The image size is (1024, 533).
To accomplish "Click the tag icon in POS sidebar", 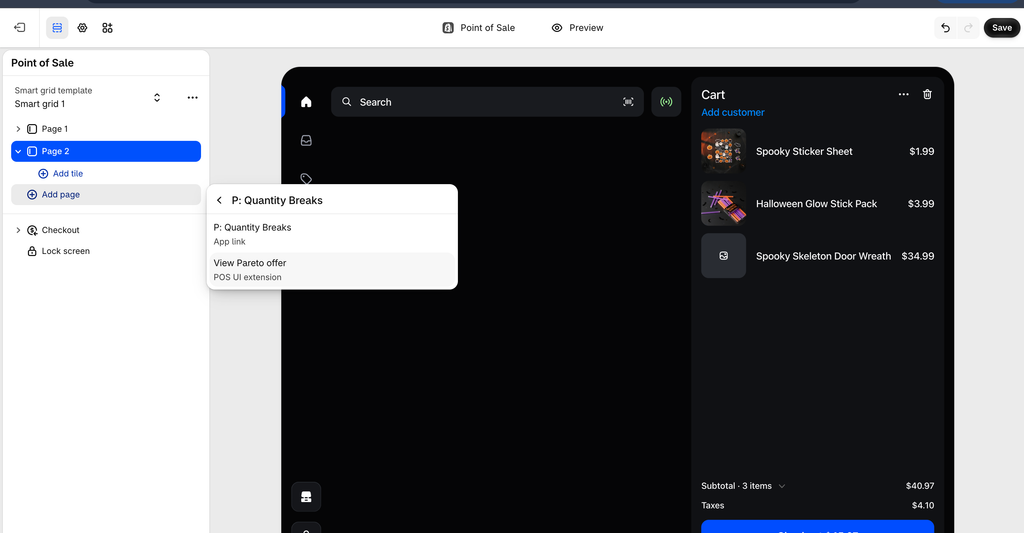I will (306, 178).
